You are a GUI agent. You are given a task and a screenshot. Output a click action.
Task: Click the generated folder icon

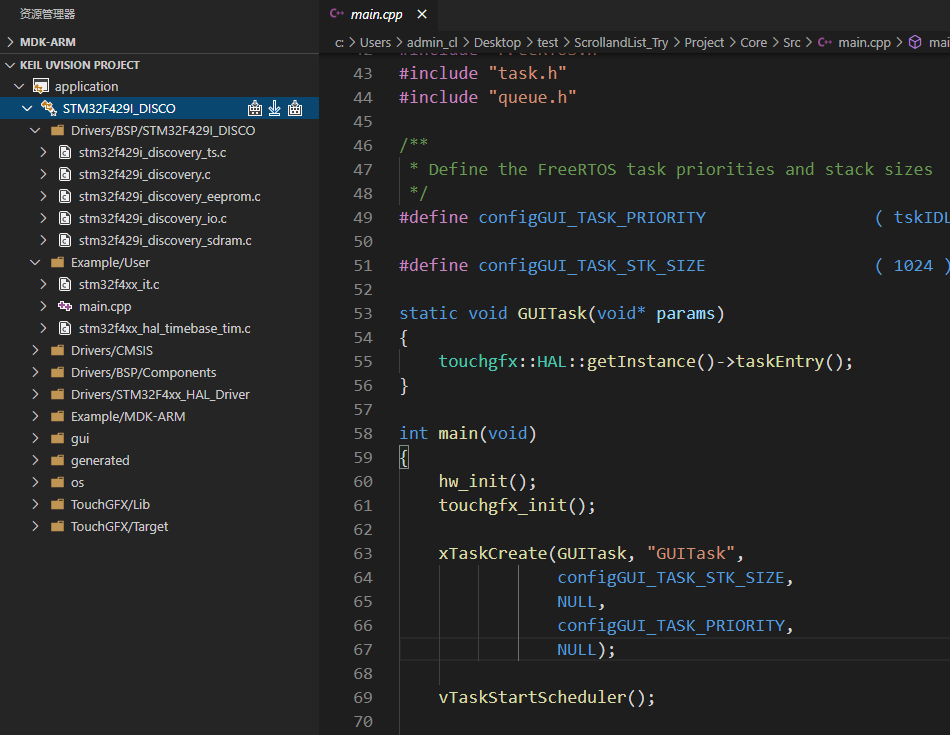(x=58, y=461)
